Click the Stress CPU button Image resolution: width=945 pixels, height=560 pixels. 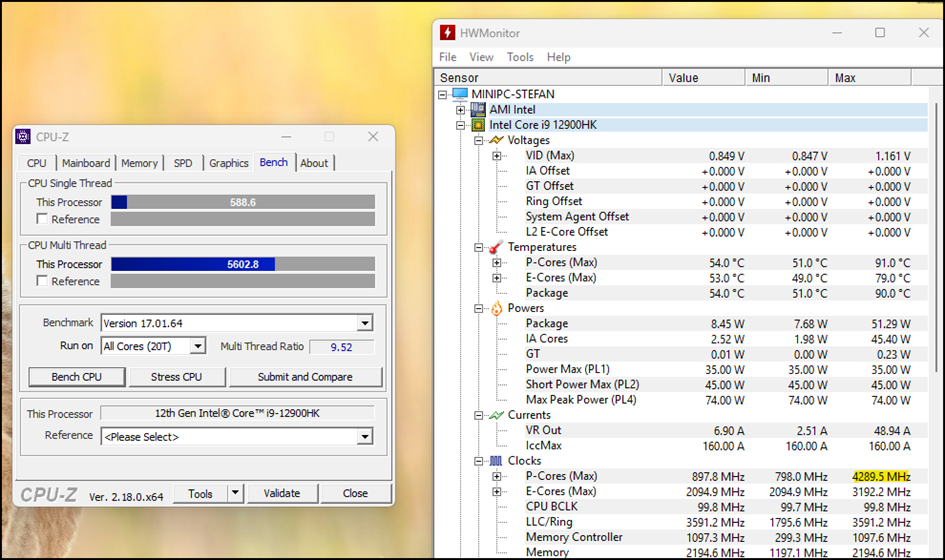click(x=177, y=377)
